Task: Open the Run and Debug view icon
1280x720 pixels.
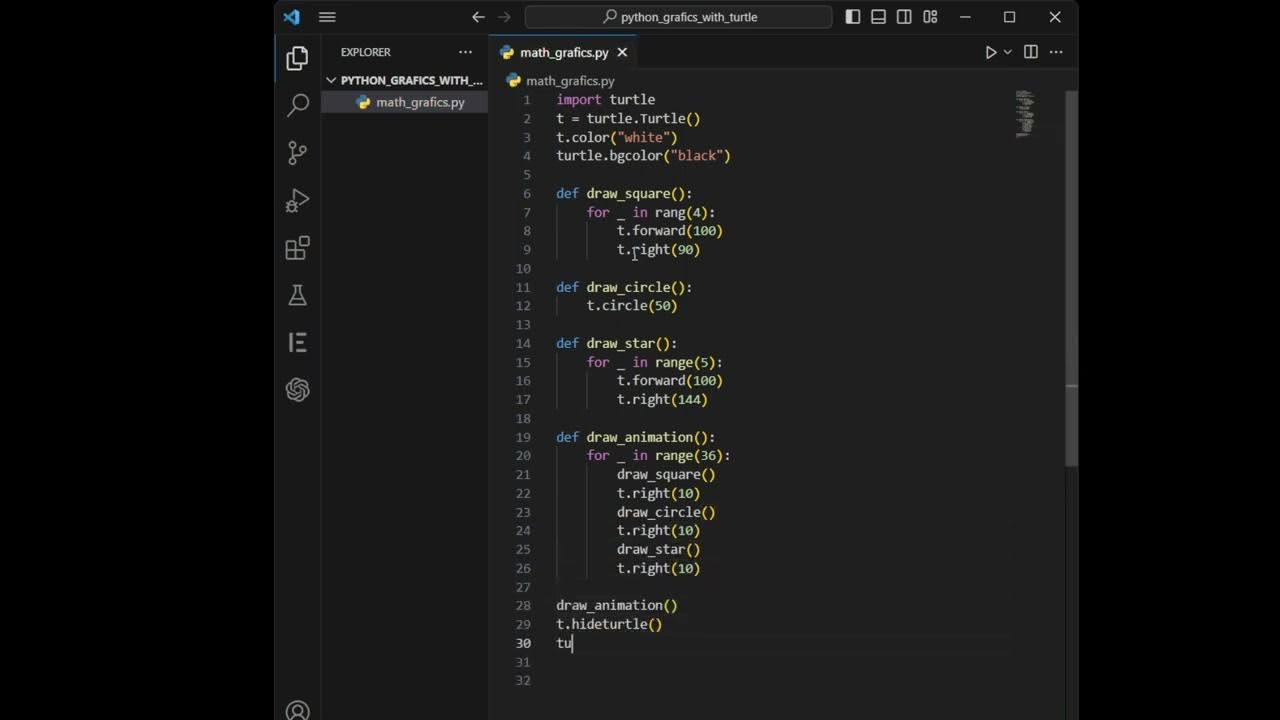Action: (x=297, y=200)
